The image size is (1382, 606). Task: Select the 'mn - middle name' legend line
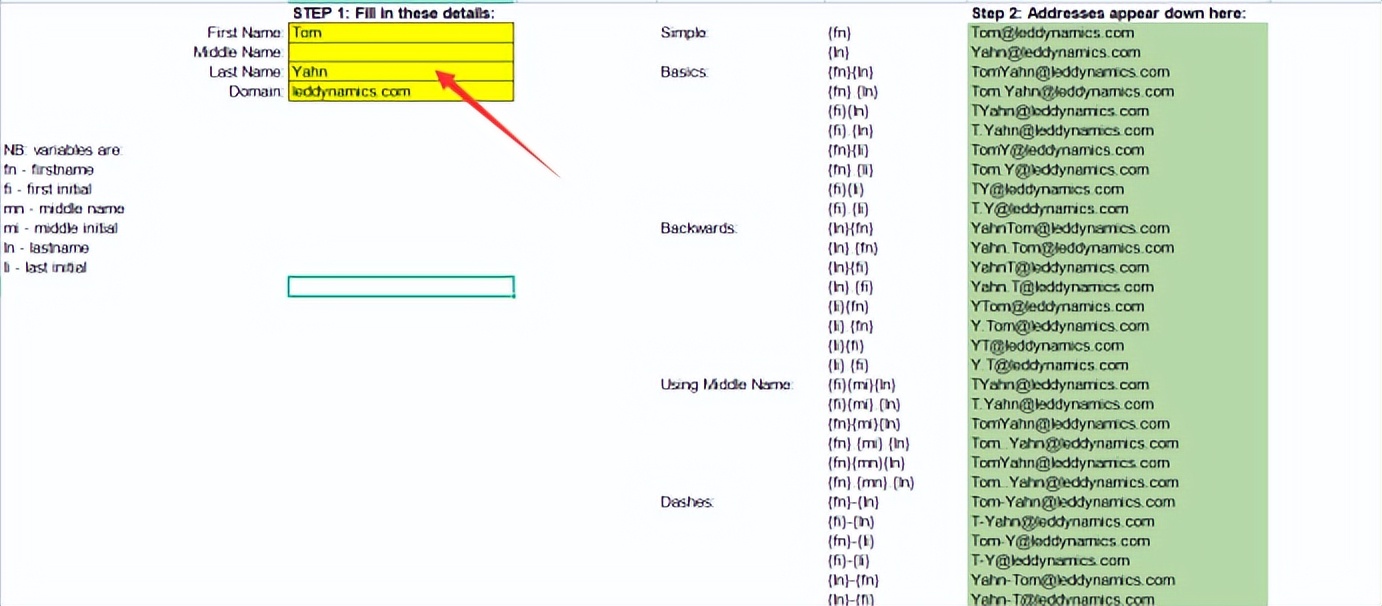64,209
